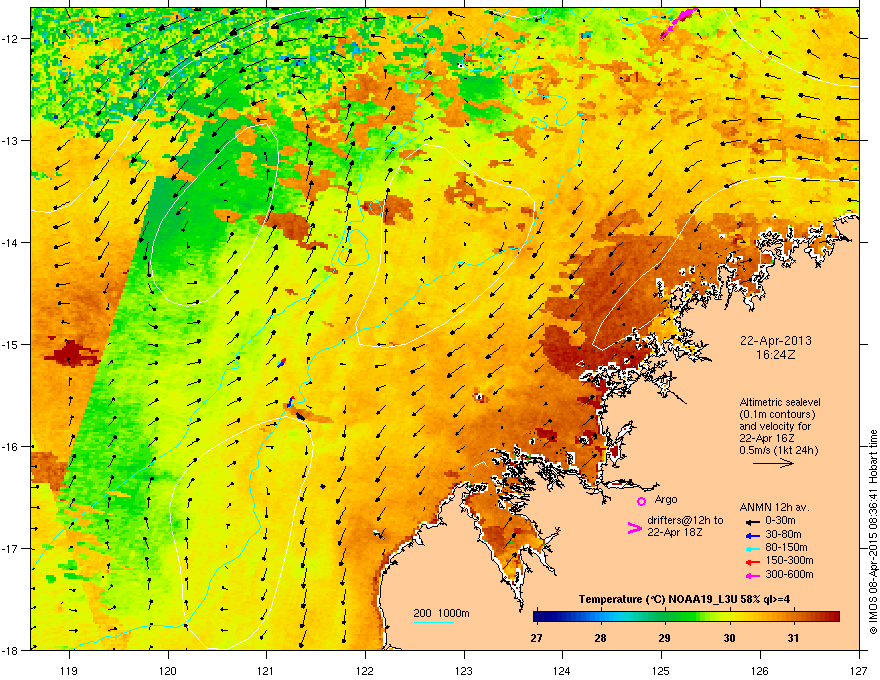The height and width of the screenshot is (680, 880).
Task: Click the magenta Argo circle symbol in legend
Action: pyautogui.click(x=641, y=501)
